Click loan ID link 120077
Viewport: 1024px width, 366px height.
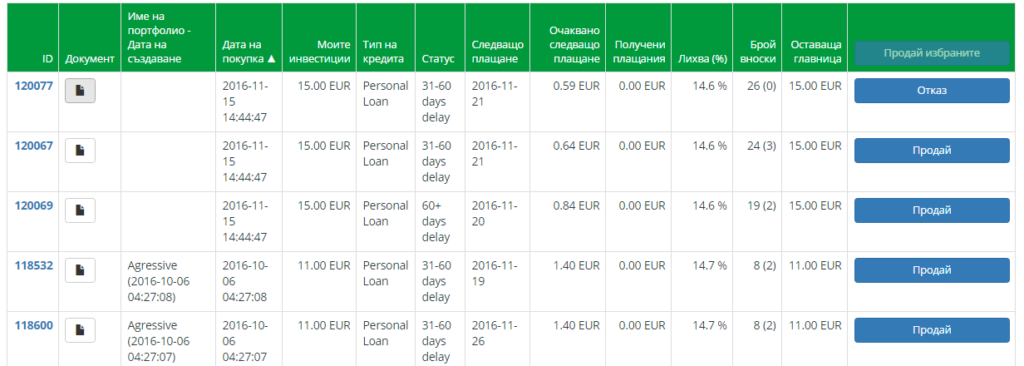pyautogui.click(x=33, y=86)
